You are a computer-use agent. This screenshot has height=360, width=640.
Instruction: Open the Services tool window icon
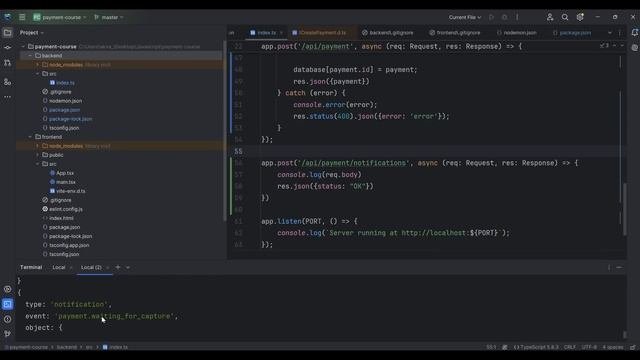tap(7, 289)
